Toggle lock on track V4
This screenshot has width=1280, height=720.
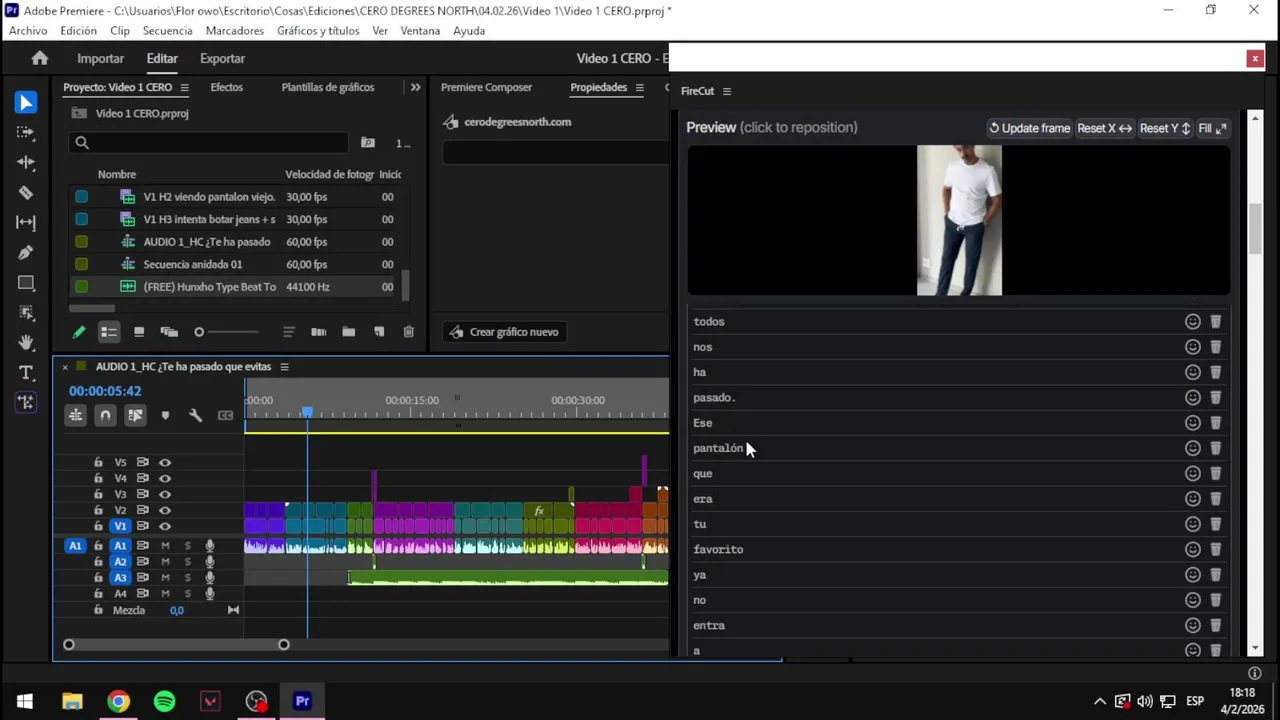click(98, 478)
